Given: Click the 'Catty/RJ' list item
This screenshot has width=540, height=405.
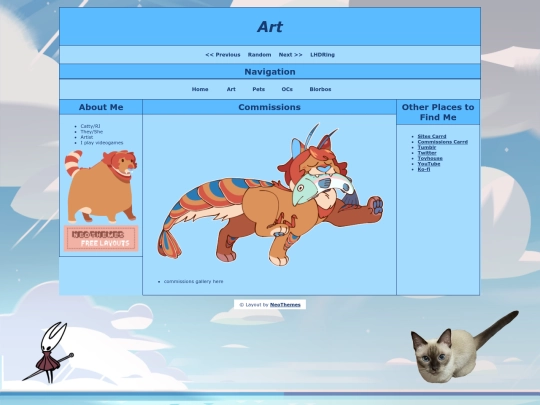Looking at the screenshot, I should [90, 126].
